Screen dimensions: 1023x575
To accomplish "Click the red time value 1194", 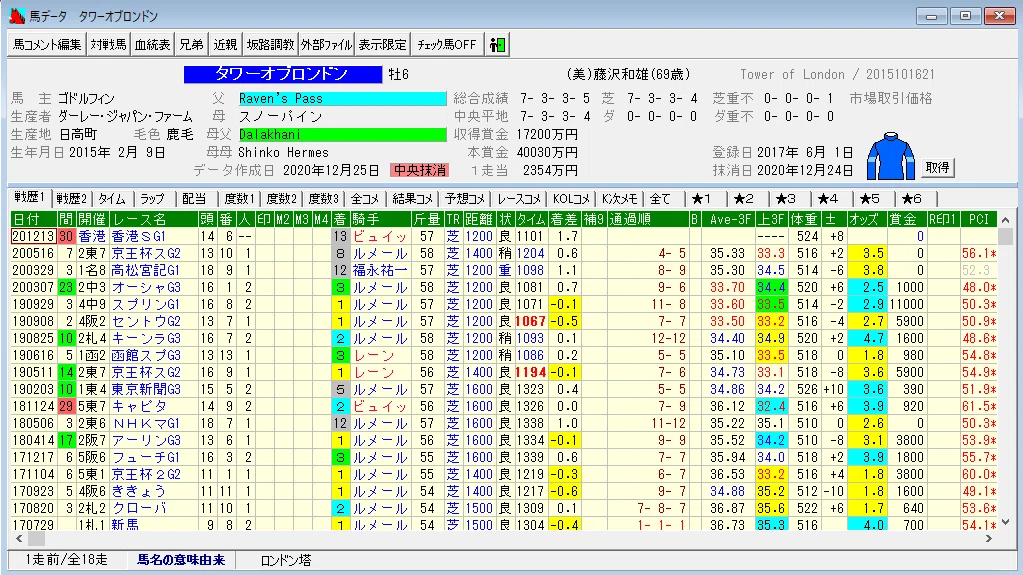I will 530,372.
